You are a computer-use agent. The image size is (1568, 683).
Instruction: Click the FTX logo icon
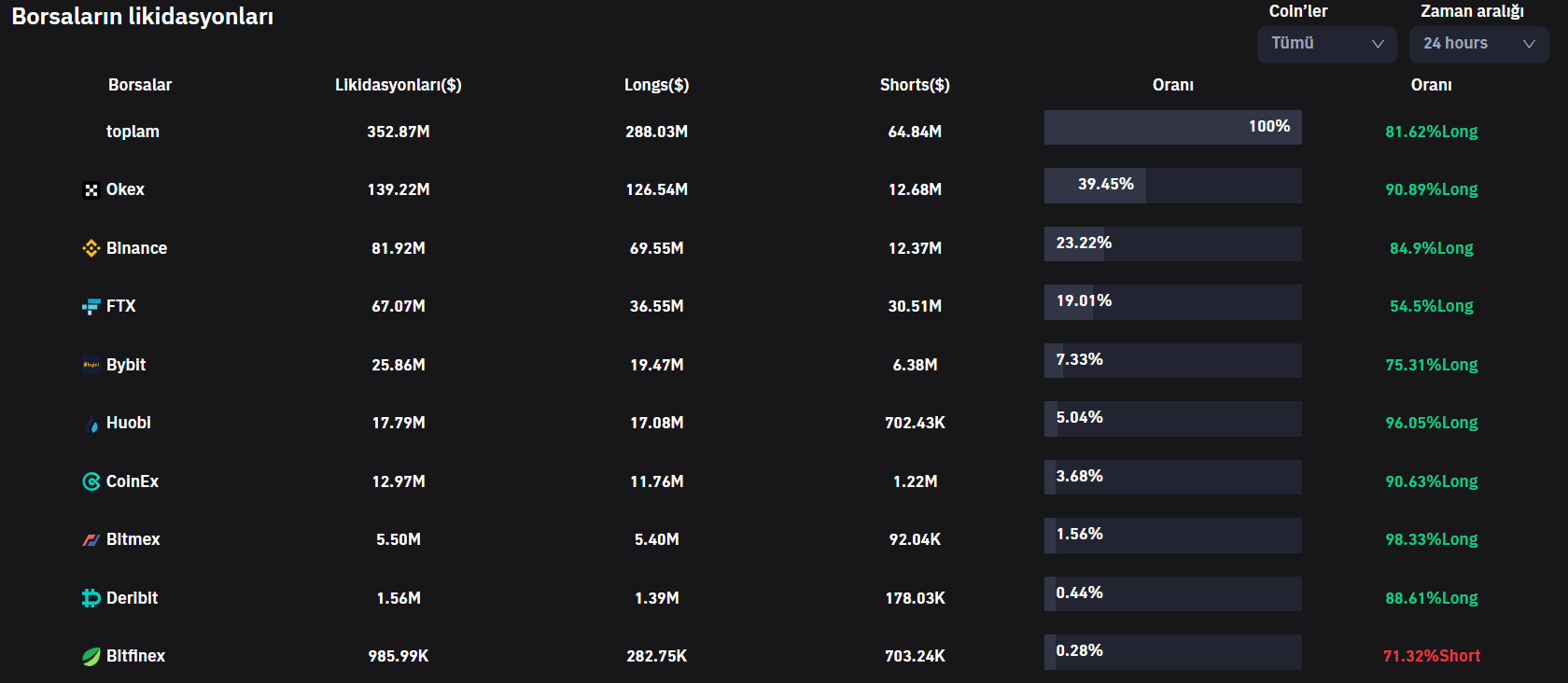click(91, 306)
